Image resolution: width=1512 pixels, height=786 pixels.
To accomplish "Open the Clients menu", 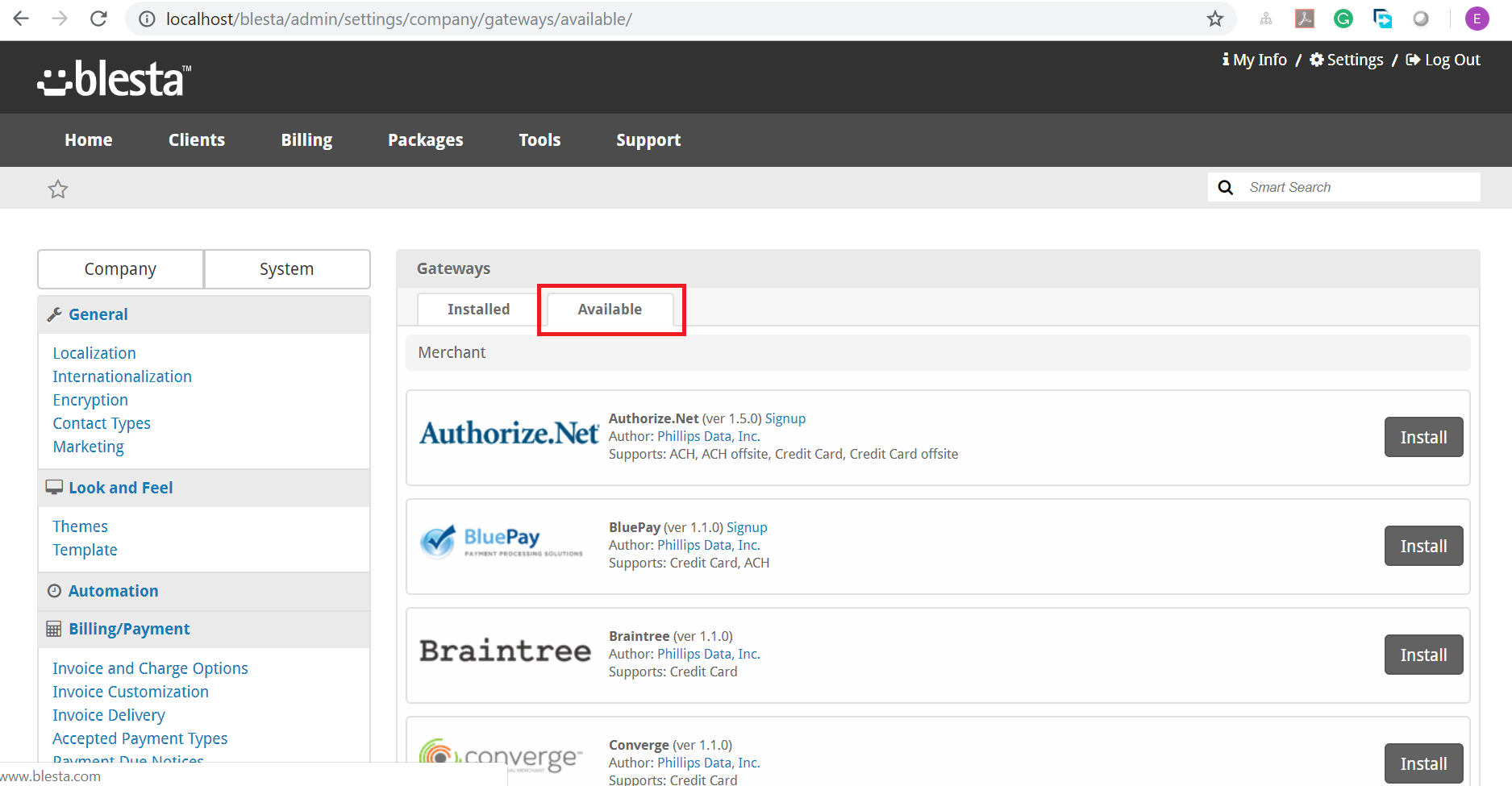I will click(197, 139).
